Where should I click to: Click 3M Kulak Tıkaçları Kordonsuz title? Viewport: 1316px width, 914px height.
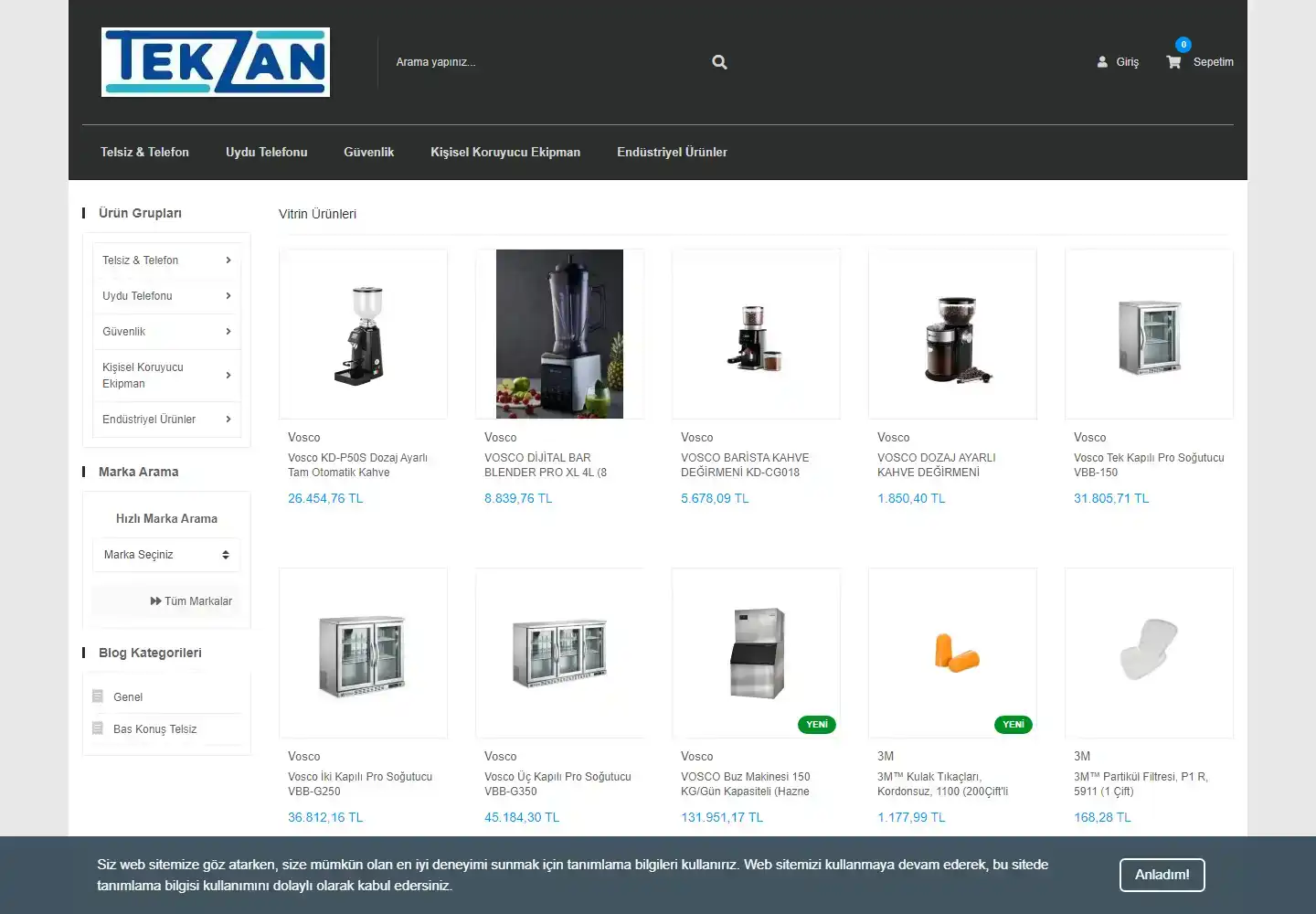coord(943,784)
